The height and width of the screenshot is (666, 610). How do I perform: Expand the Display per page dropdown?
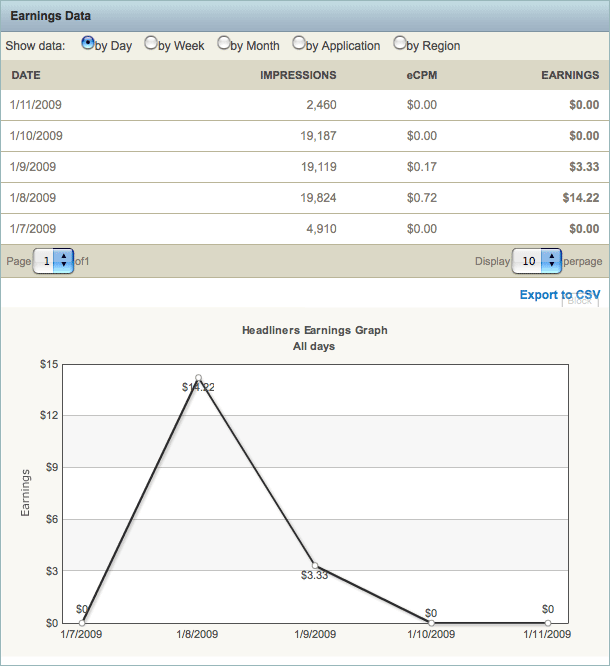[531, 261]
